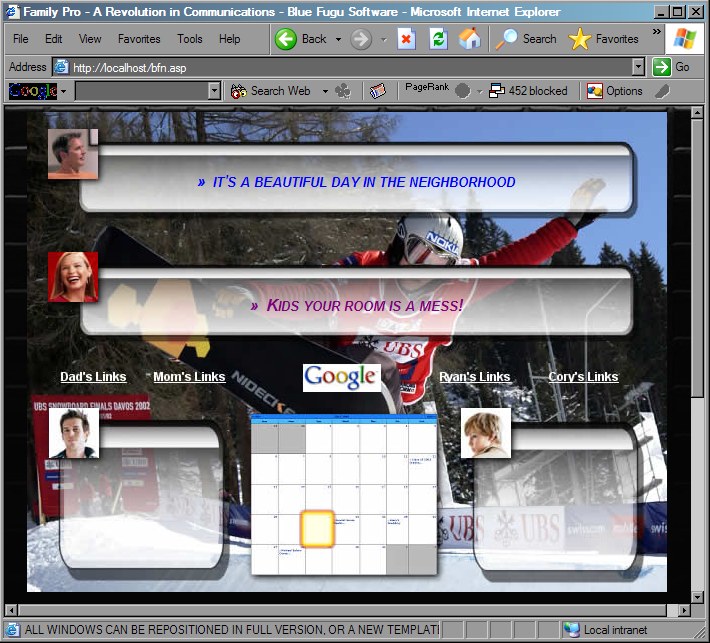The image size is (710, 643).
Task: Refresh the page with green arrows icon
Action: coord(438,39)
